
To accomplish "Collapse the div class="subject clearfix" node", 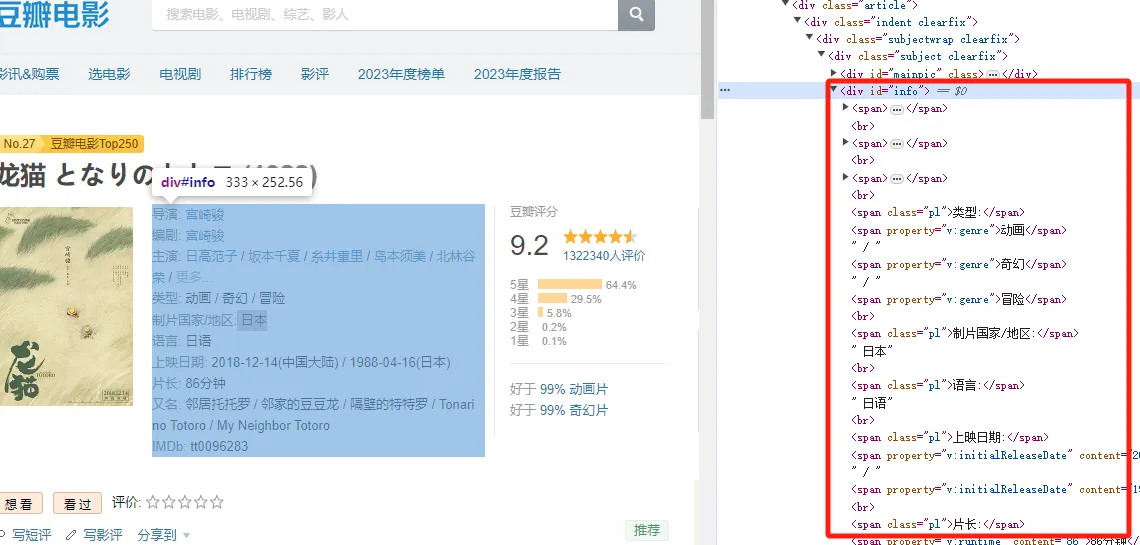I will coord(822,56).
